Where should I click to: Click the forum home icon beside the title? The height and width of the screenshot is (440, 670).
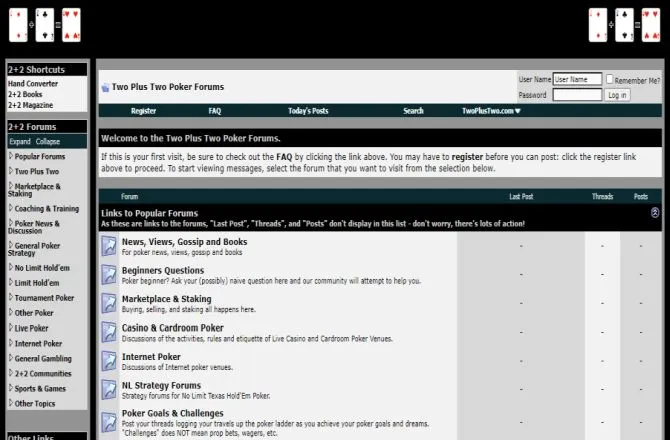click(x=105, y=88)
